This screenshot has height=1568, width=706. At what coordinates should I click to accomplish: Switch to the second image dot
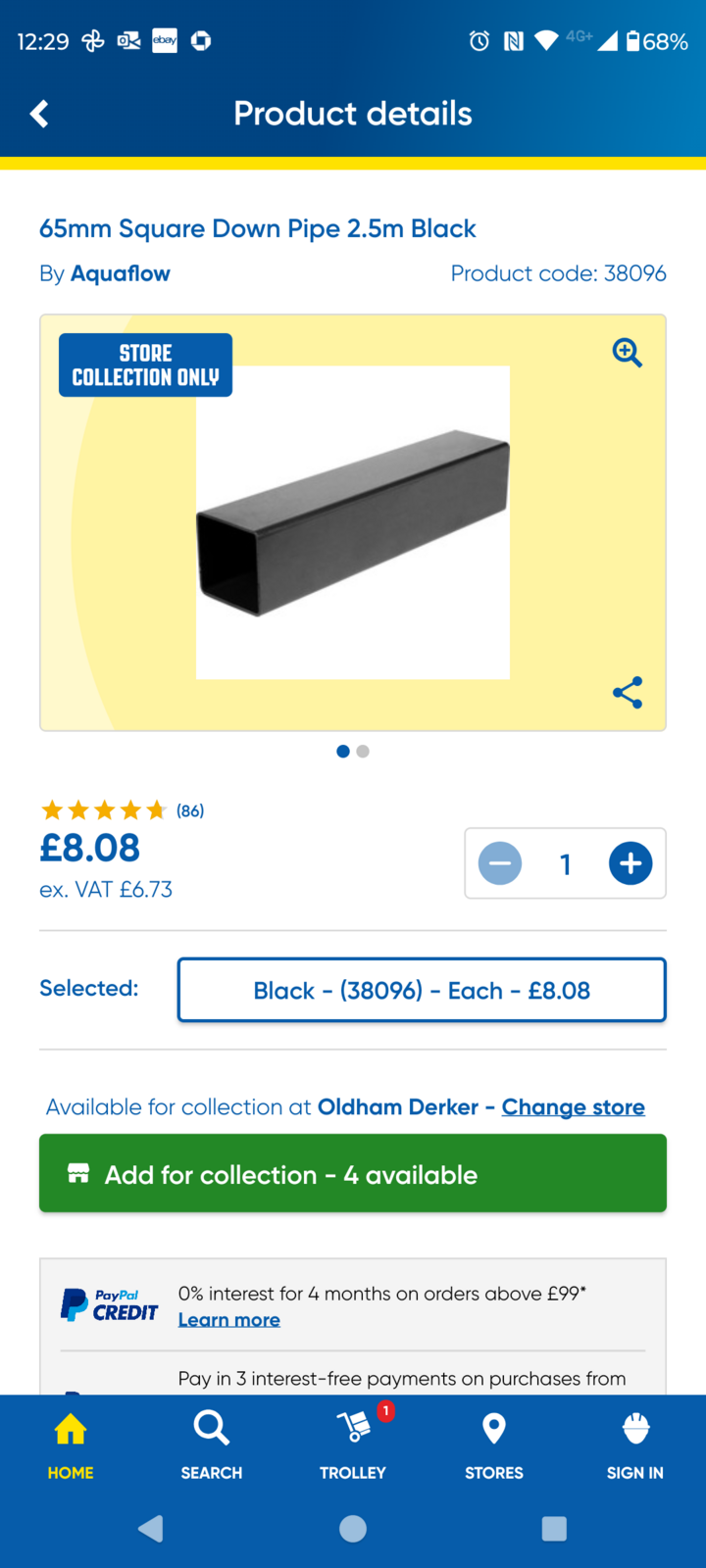pos(363,752)
